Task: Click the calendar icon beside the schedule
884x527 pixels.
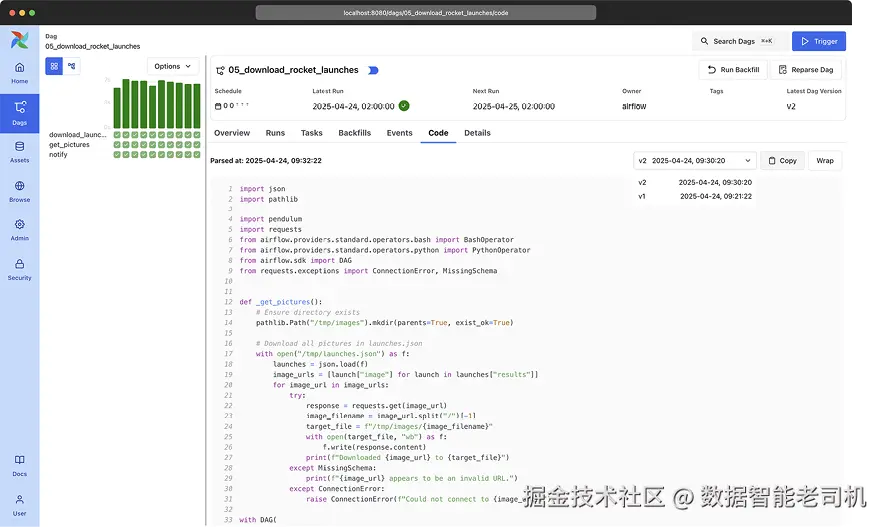Action: pyautogui.click(x=218, y=106)
